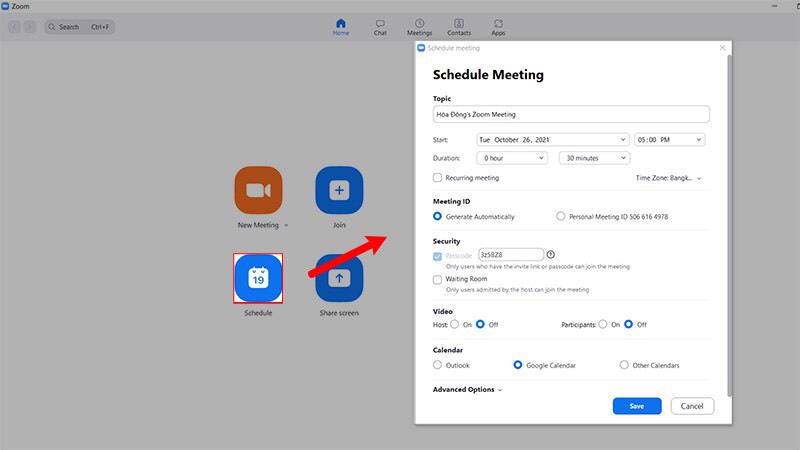The height and width of the screenshot is (450, 800).
Task: Click the Schedule meeting dialog logo icon
Action: (x=421, y=48)
